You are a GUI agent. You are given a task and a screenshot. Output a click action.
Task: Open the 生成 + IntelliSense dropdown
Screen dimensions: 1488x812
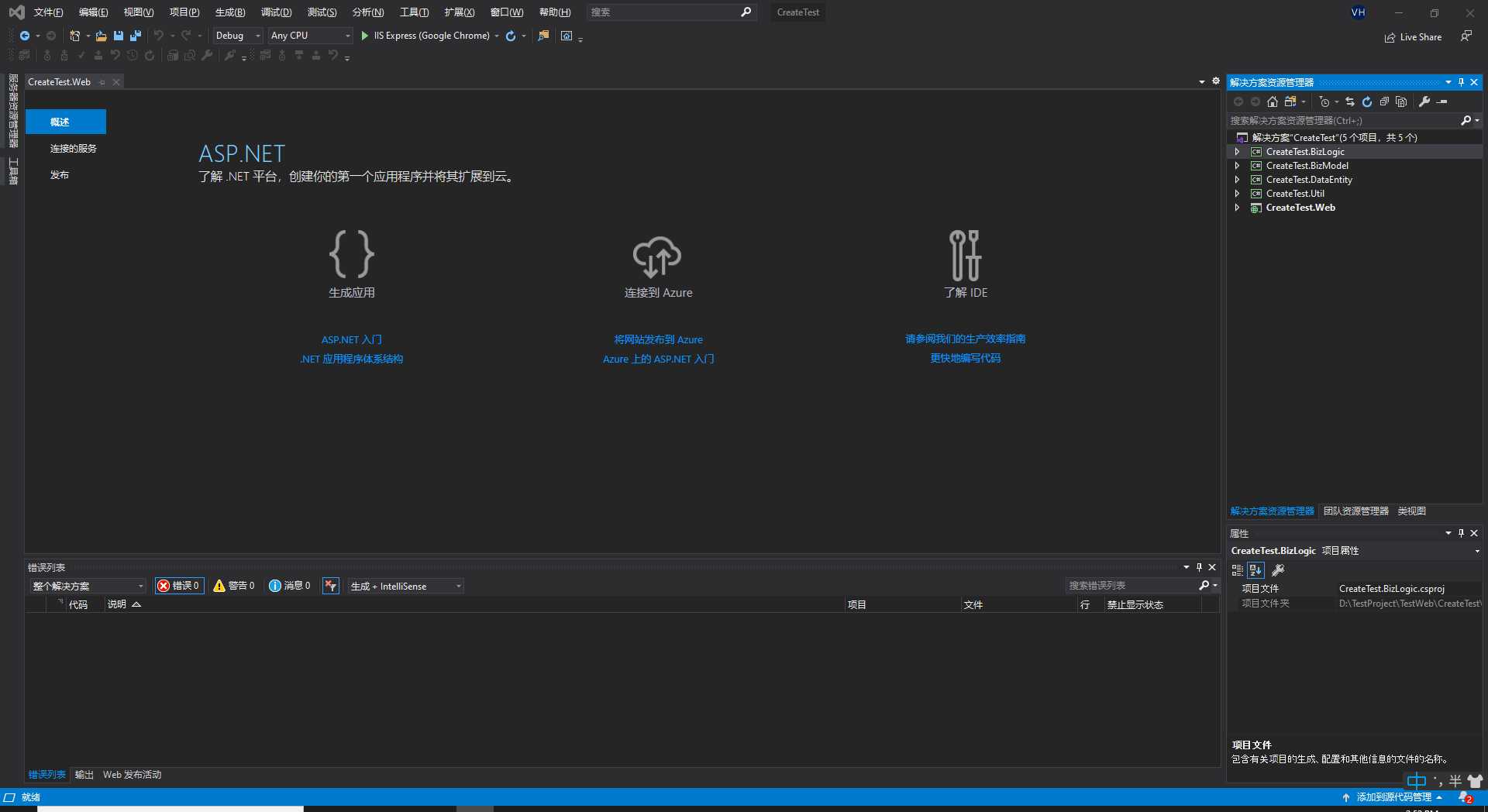(x=406, y=586)
